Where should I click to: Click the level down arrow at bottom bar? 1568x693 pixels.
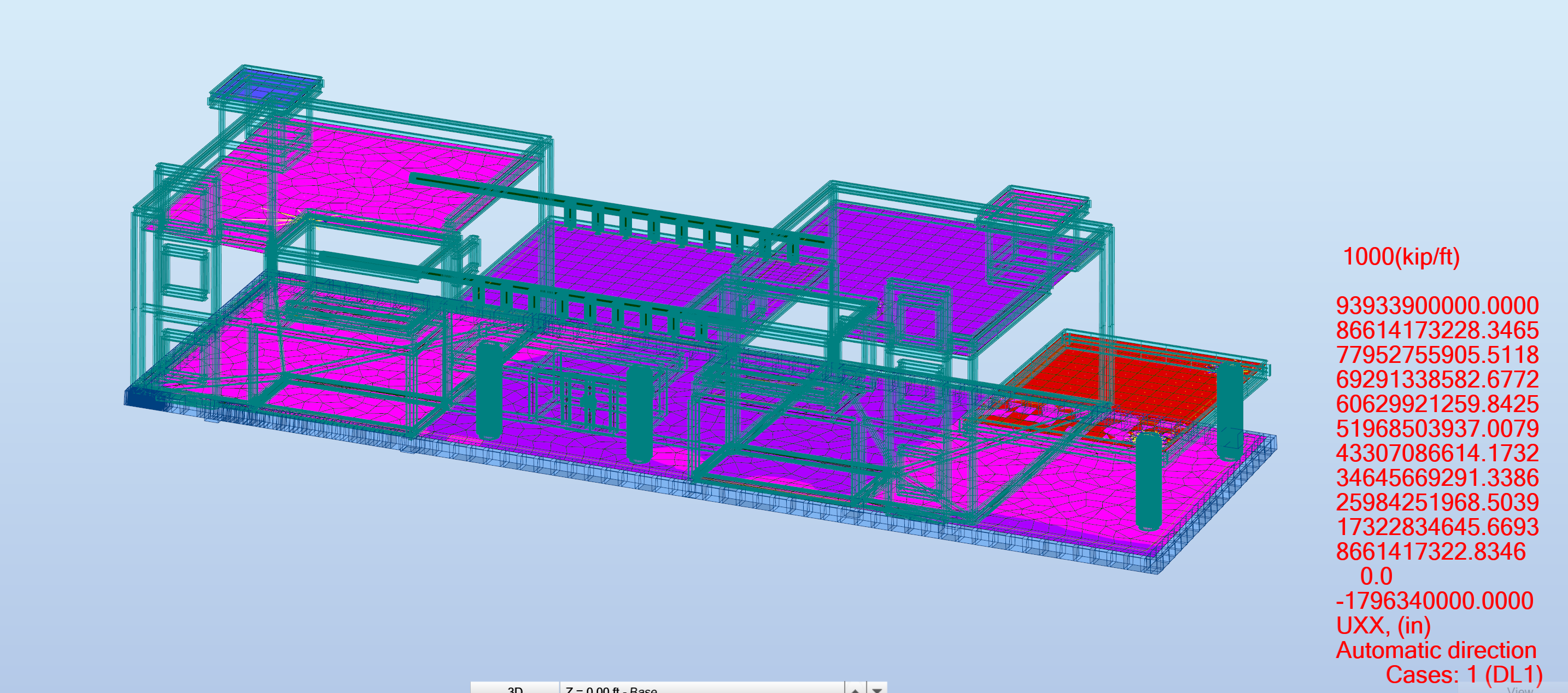(877, 689)
